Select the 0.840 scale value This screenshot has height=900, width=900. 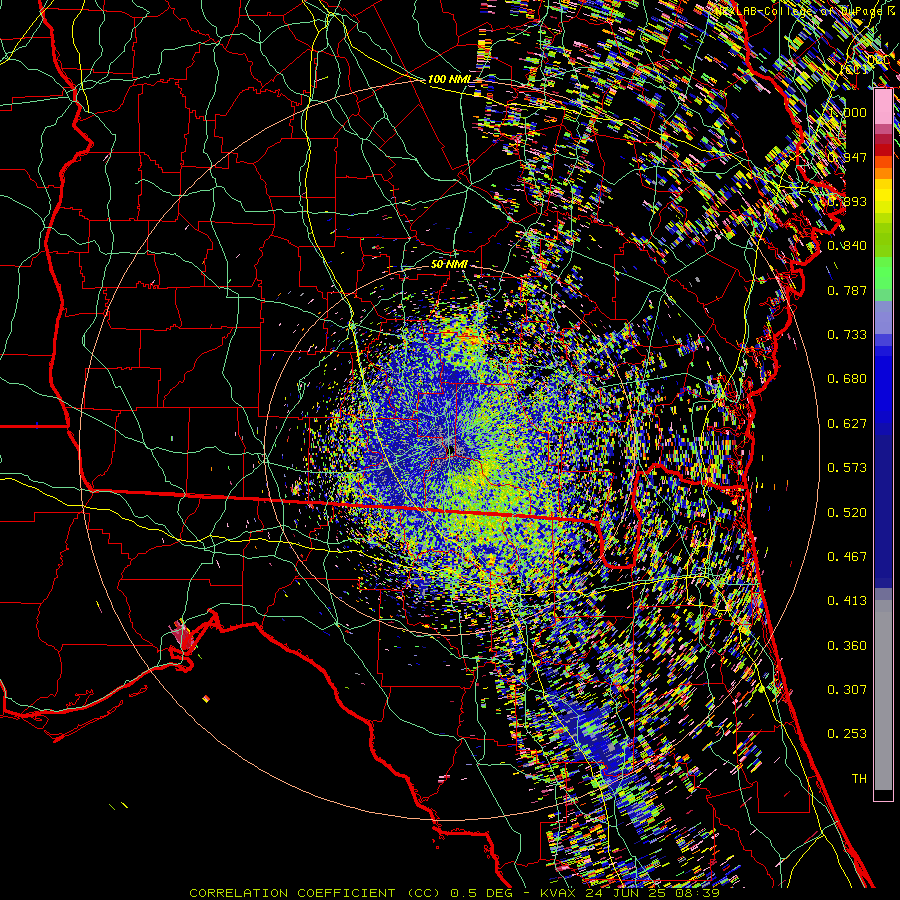pos(847,246)
